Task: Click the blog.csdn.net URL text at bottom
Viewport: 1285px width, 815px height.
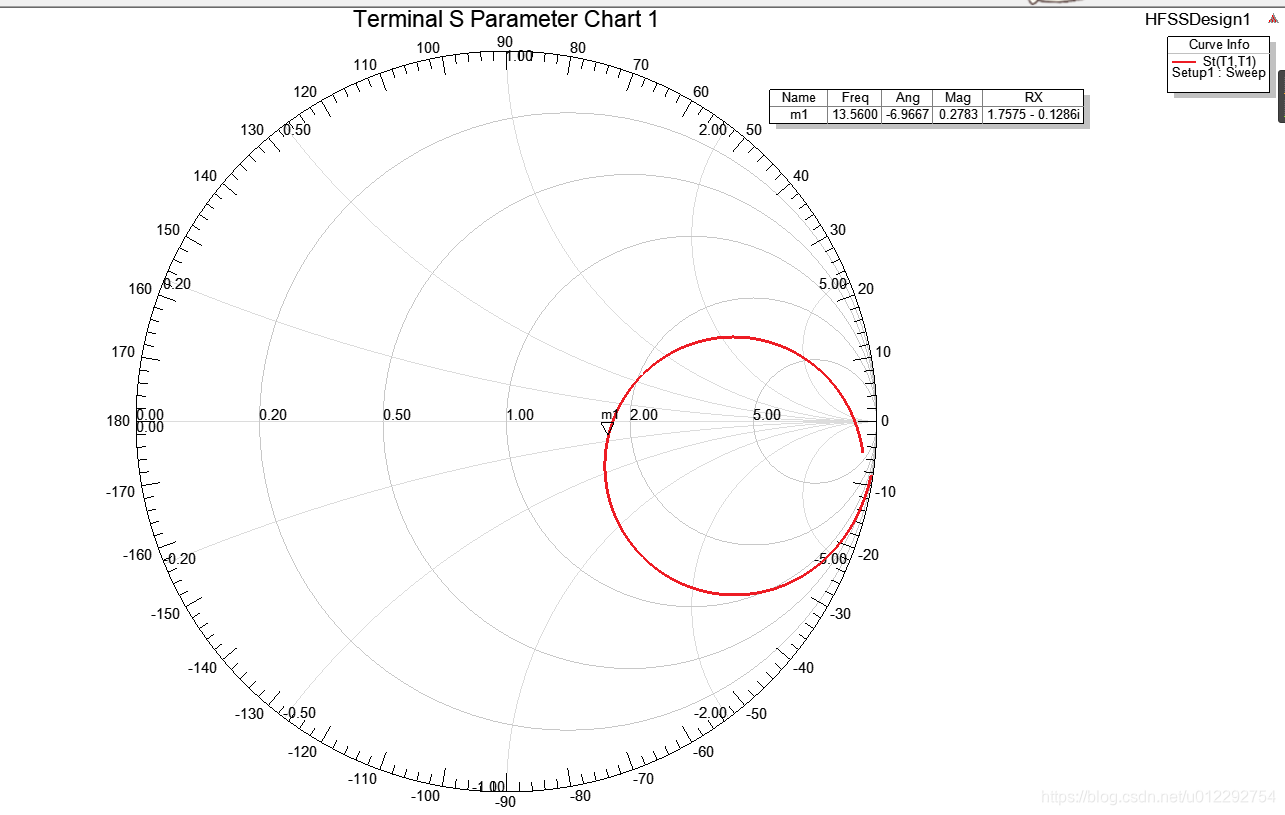Action: [x=1159, y=797]
